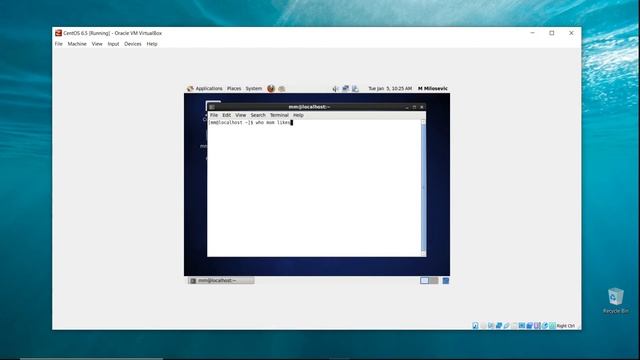Open the terminal Terminal menu
640x360 pixels.
(279, 115)
